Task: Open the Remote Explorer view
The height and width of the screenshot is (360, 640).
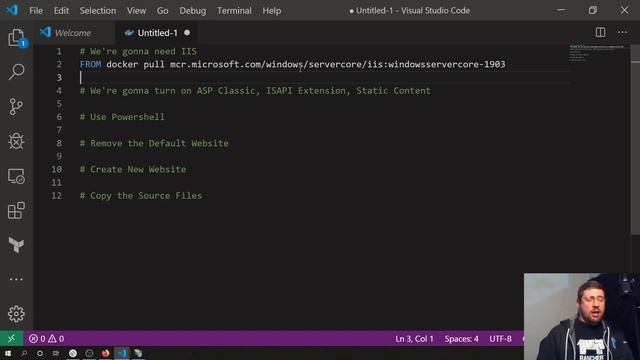Action: point(16,176)
